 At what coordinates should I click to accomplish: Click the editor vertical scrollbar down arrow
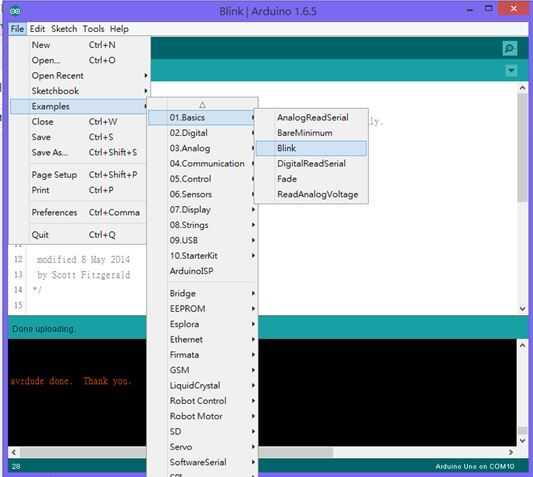[x=522, y=308]
